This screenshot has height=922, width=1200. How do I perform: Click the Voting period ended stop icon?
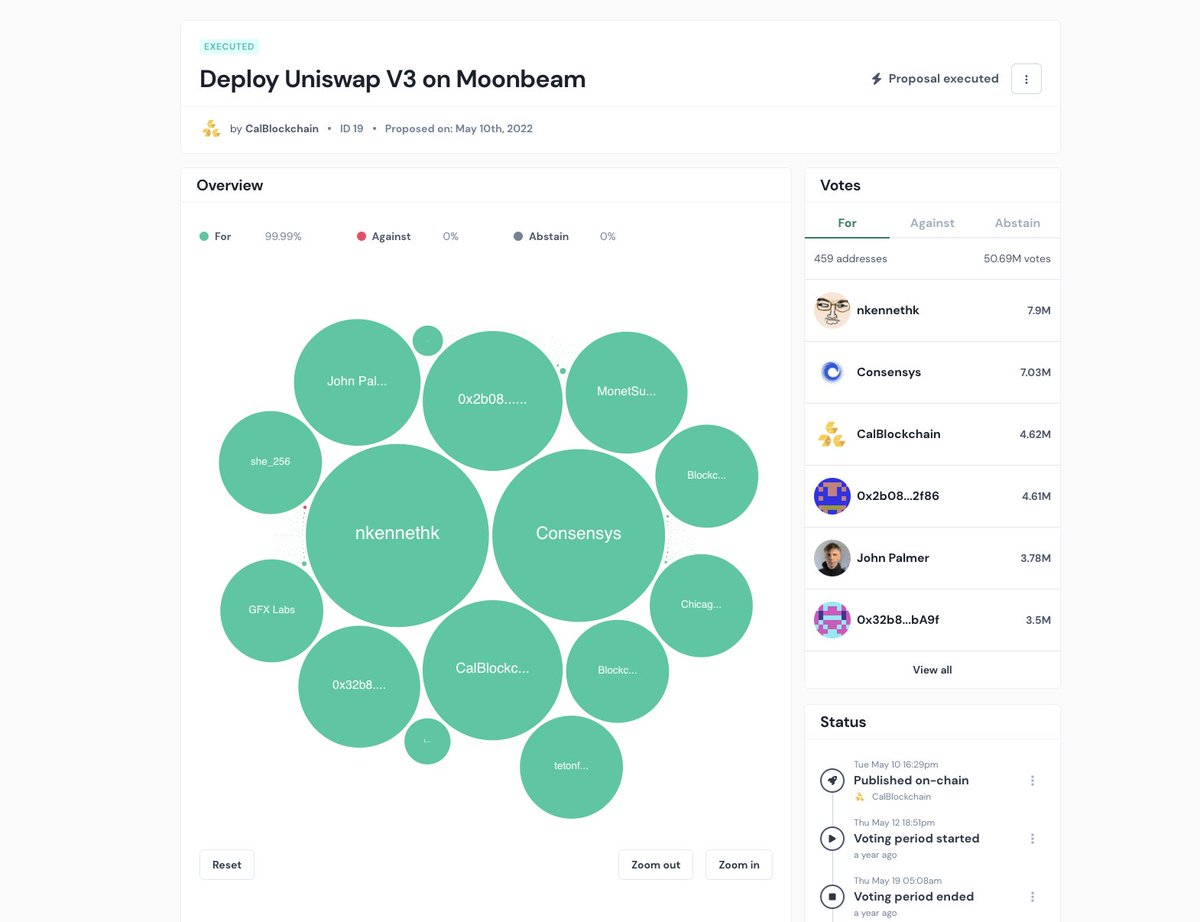coord(832,896)
